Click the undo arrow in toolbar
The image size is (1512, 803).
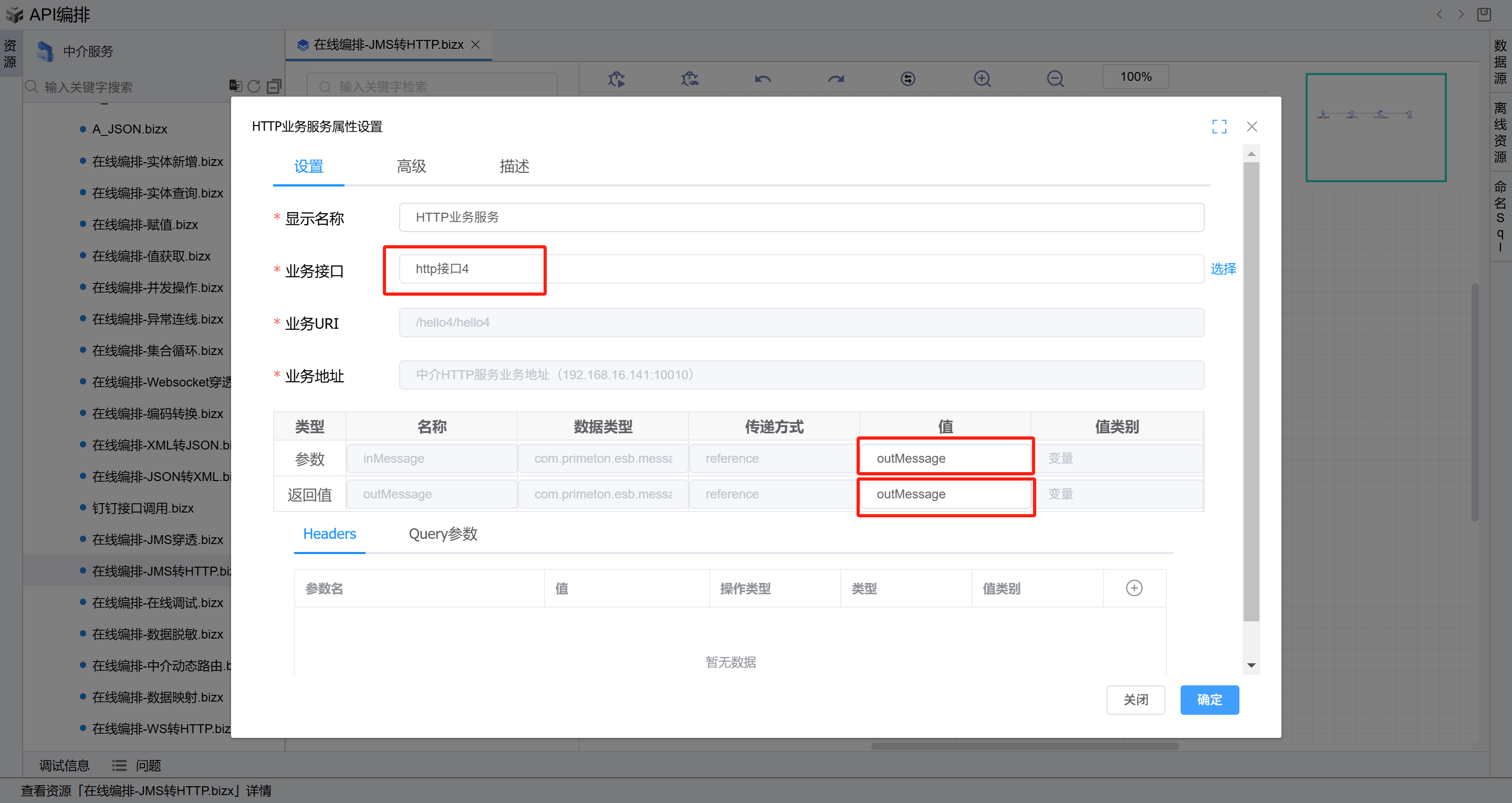tap(763, 79)
